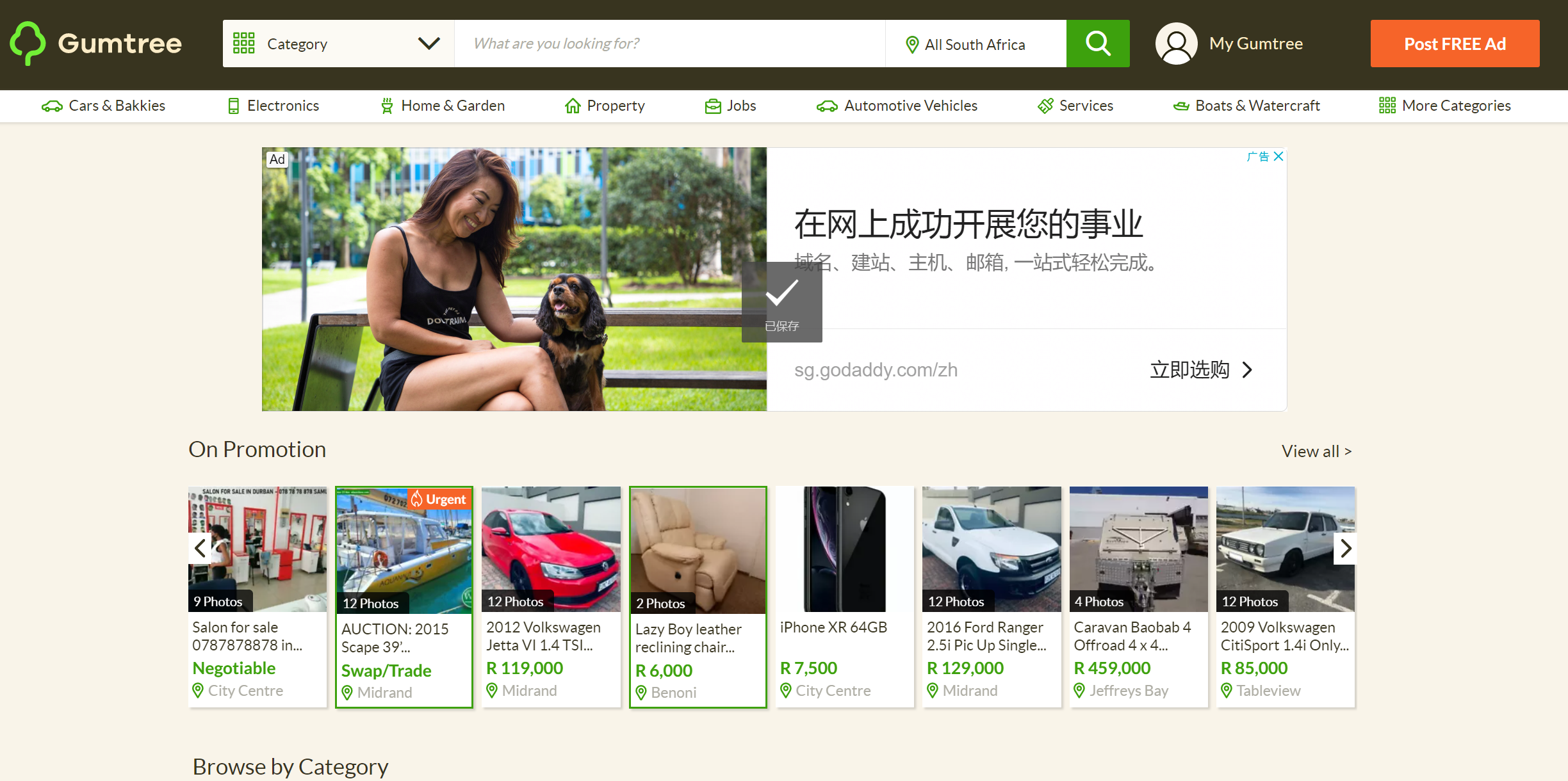Open the Lazy Boy recliner chair thumbnail
The image size is (1568, 781).
pyautogui.click(x=698, y=551)
